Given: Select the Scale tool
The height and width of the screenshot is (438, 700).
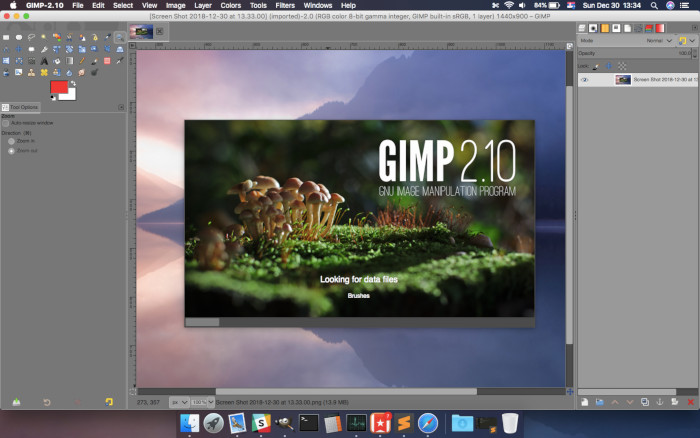Looking at the screenshot, I should [x=82, y=49].
